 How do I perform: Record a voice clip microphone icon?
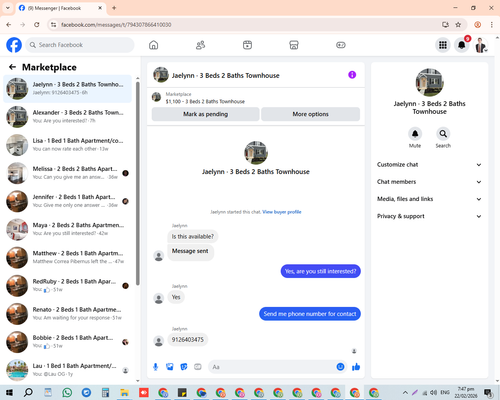(155, 367)
